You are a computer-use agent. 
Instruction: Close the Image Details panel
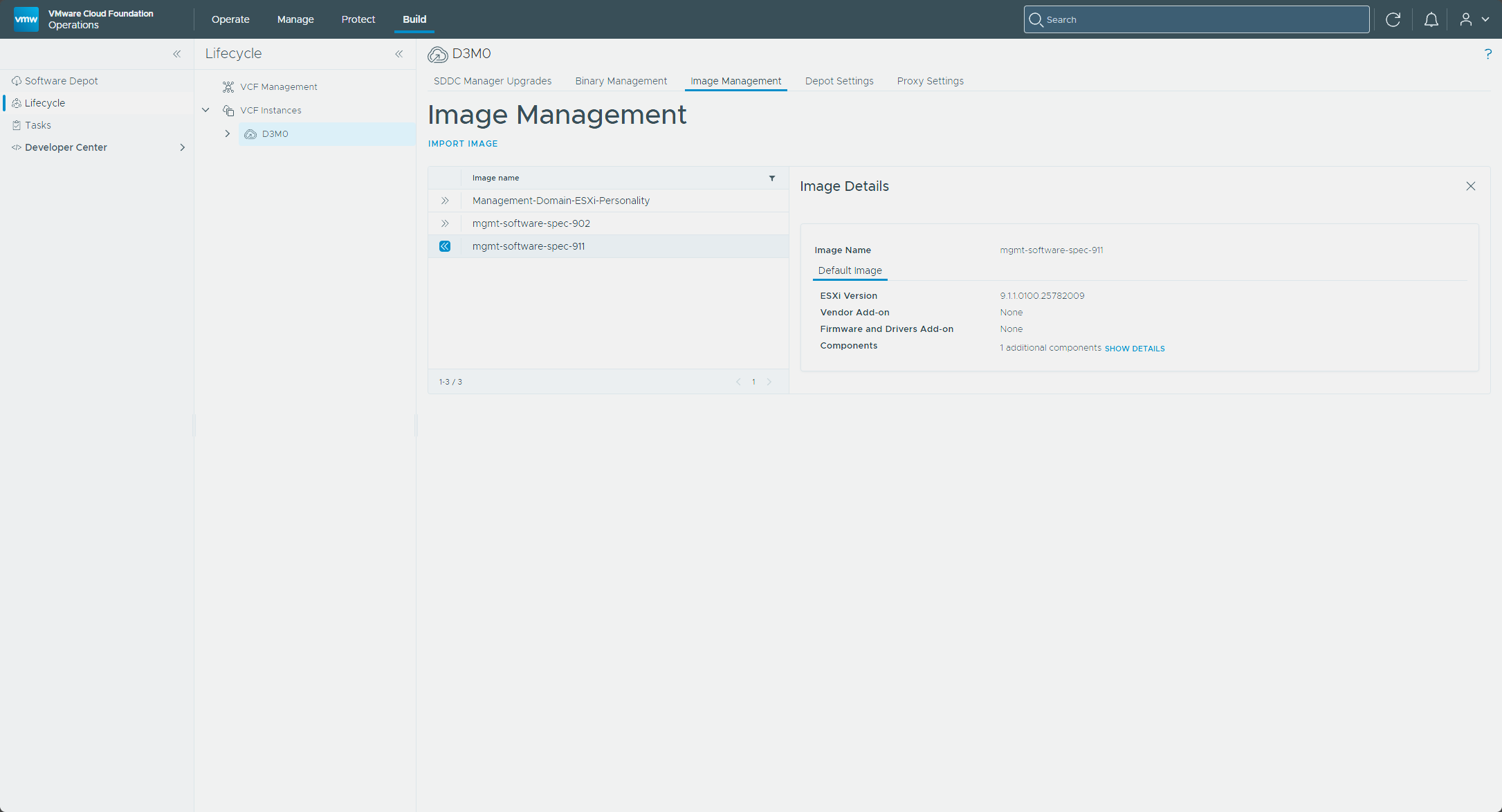click(x=1471, y=186)
